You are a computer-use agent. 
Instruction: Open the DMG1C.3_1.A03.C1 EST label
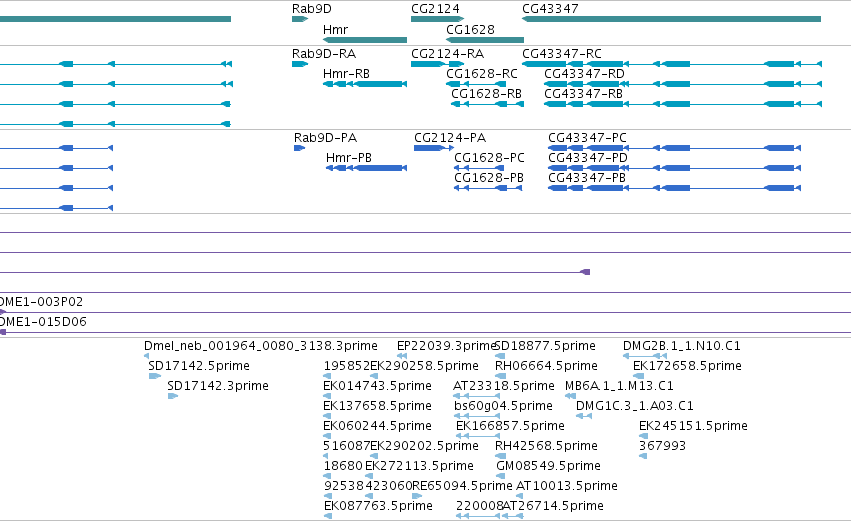[x=634, y=406]
